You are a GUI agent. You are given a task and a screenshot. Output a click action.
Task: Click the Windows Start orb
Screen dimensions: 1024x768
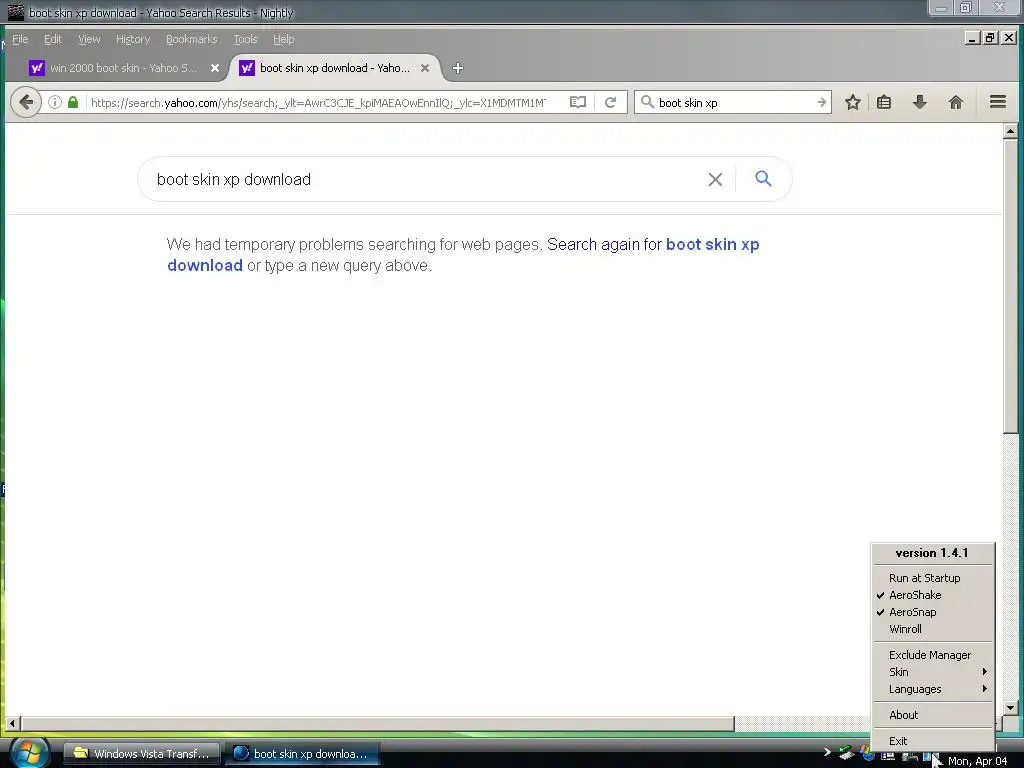tap(28, 753)
